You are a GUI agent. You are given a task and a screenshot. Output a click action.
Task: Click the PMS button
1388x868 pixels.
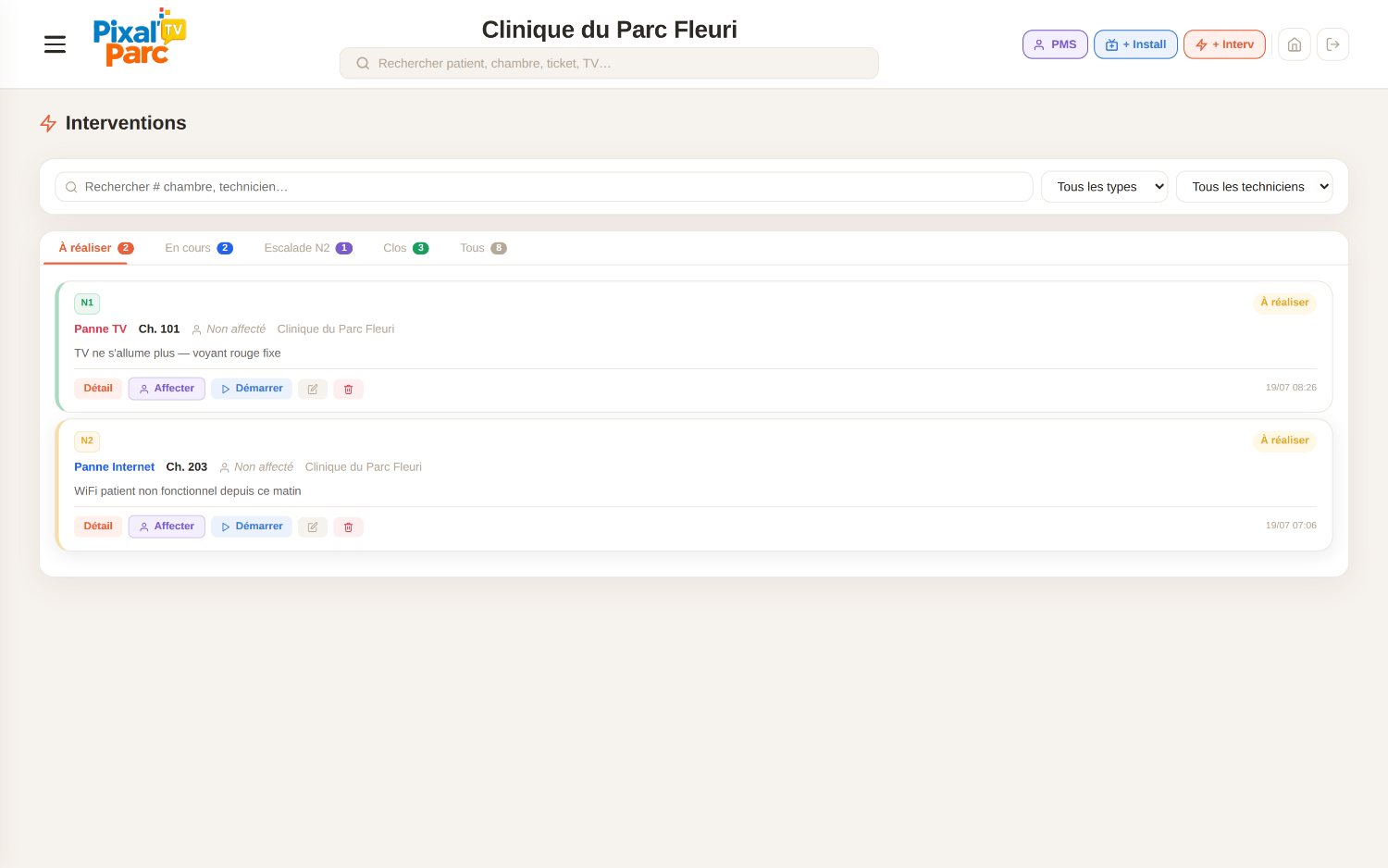point(1055,44)
